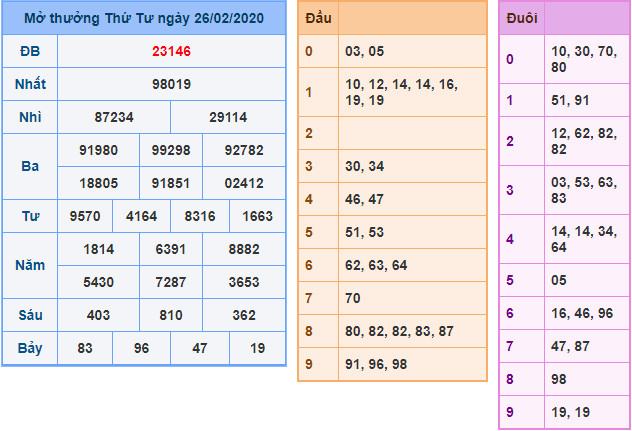This screenshot has width=632, height=431.
Task: Select third prize number 91980
Action: 99,150
